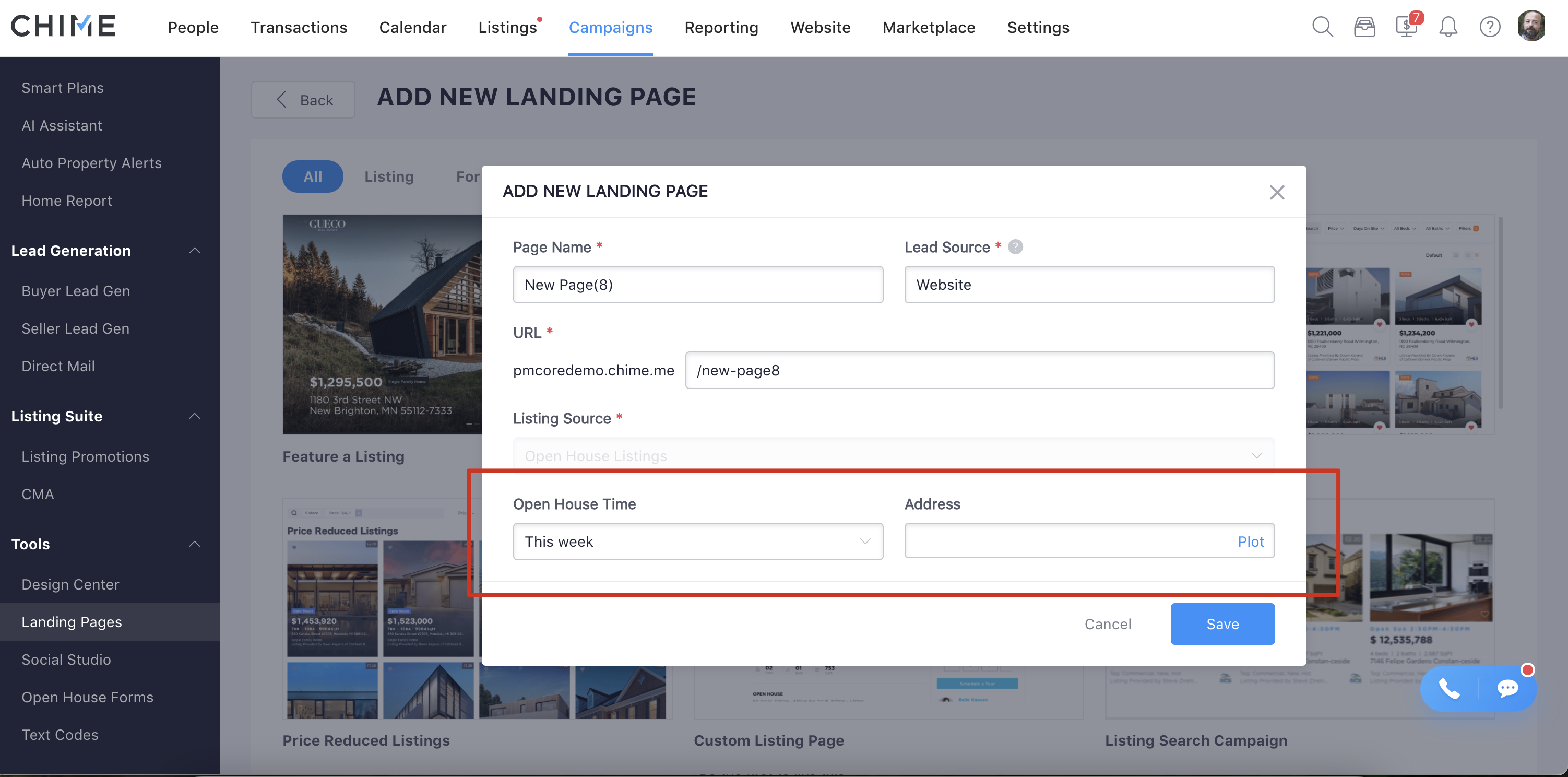Click the Chime logo
The width and height of the screenshot is (1568, 777).
pyautogui.click(x=63, y=26)
